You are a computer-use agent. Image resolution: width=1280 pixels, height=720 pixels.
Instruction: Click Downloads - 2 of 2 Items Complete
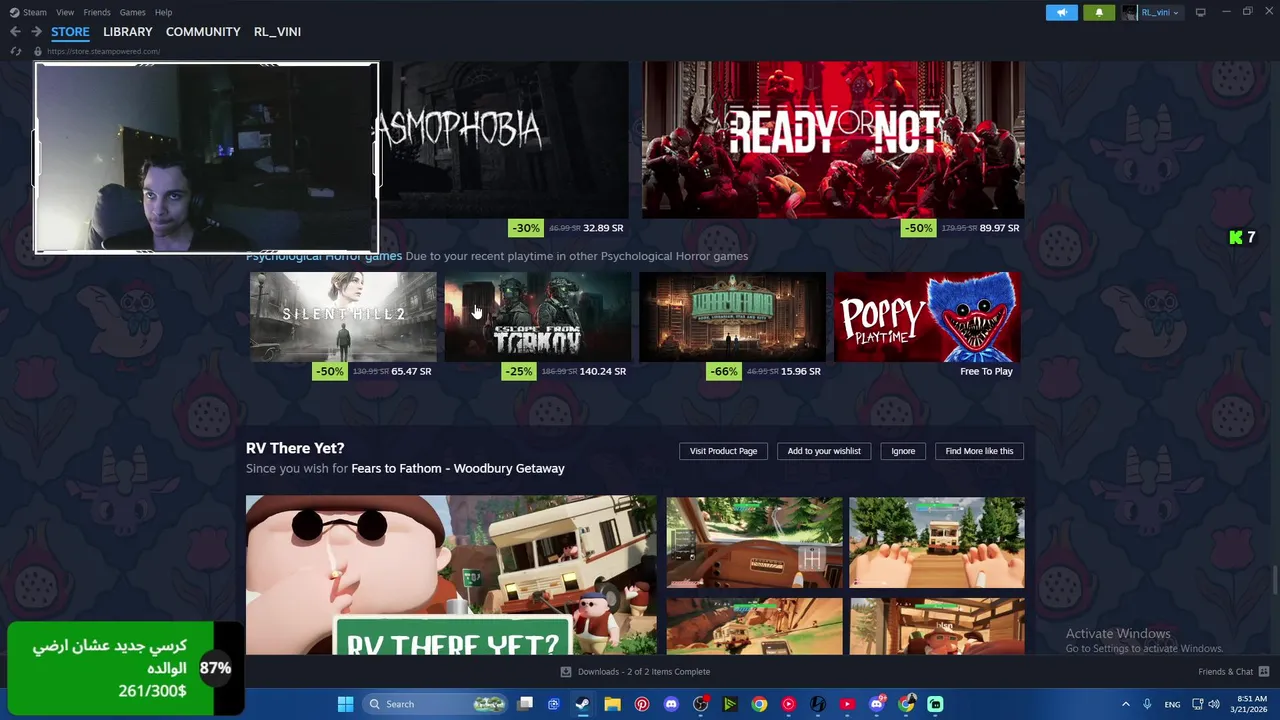(x=644, y=672)
